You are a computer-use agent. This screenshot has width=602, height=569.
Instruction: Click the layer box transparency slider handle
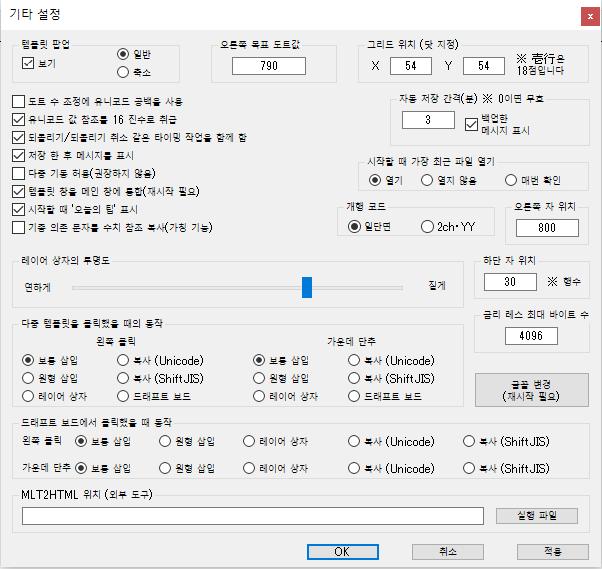(307, 287)
